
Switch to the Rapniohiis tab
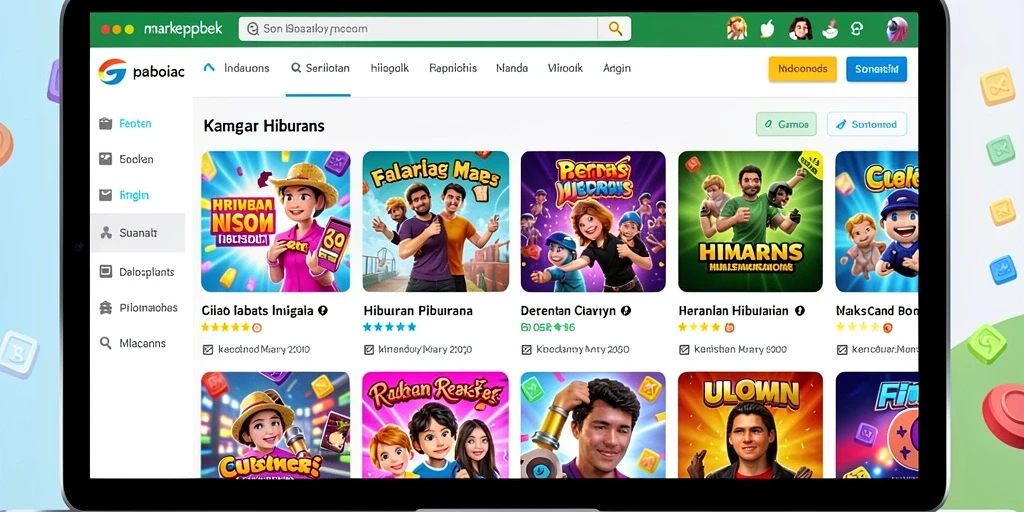pyautogui.click(x=453, y=68)
